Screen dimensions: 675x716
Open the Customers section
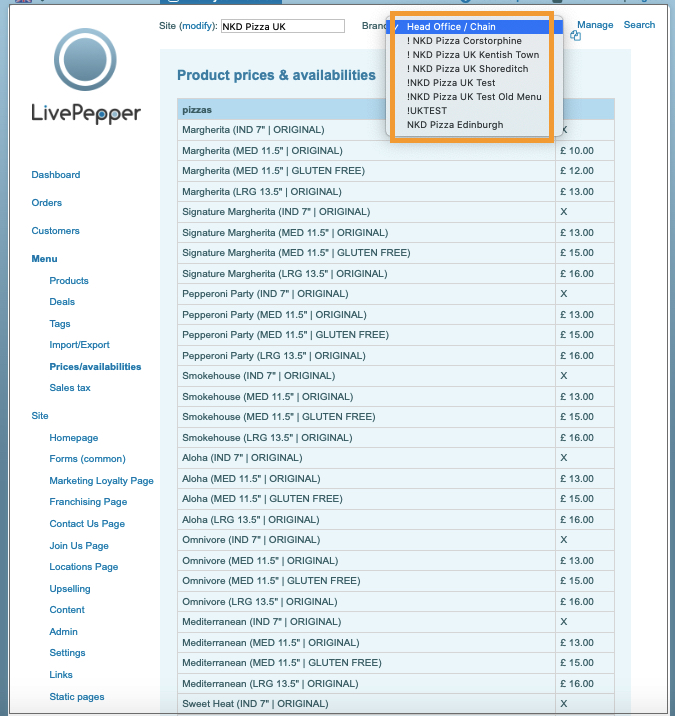tap(55, 231)
